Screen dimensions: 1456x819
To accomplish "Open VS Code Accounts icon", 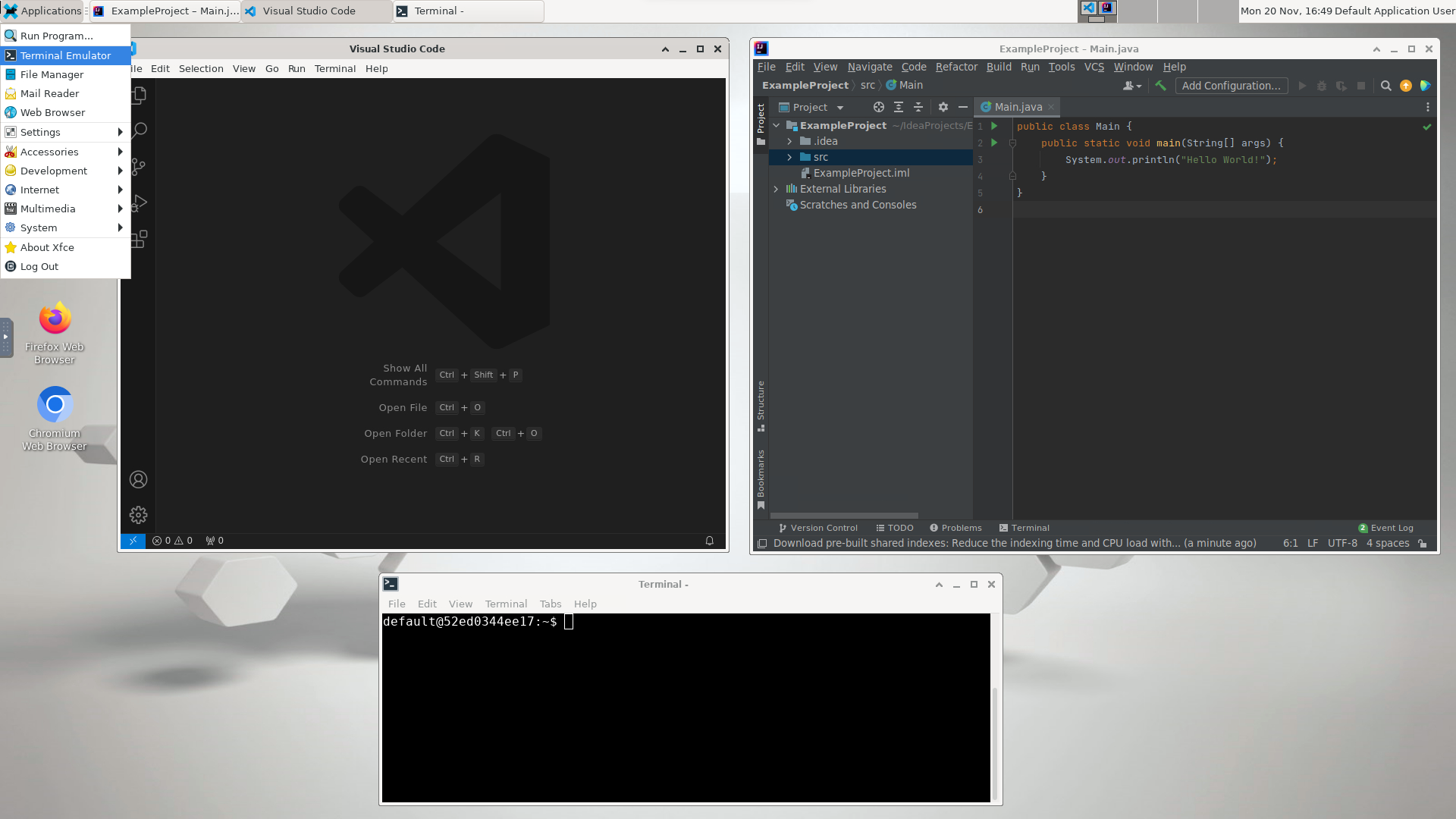I will (x=138, y=479).
